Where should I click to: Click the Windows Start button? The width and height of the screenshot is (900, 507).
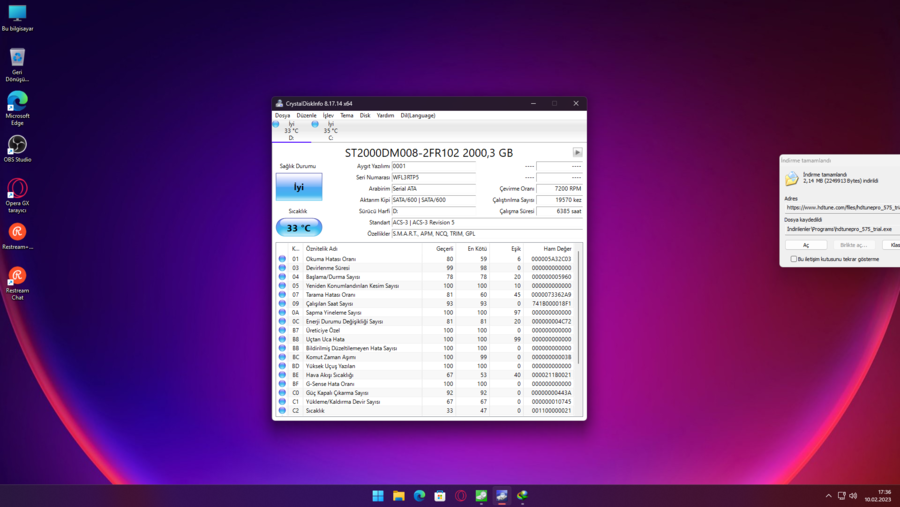point(378,495)
